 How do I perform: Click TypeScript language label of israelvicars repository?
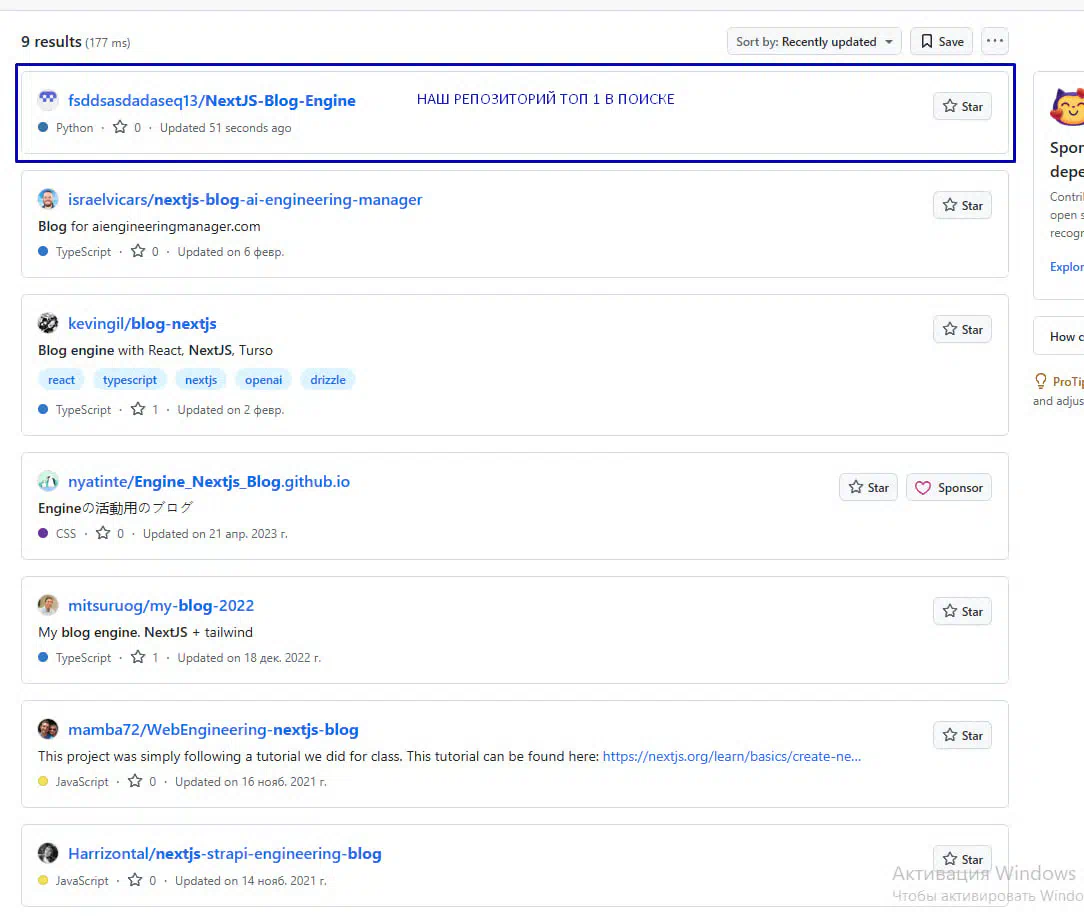click(84, 252)
